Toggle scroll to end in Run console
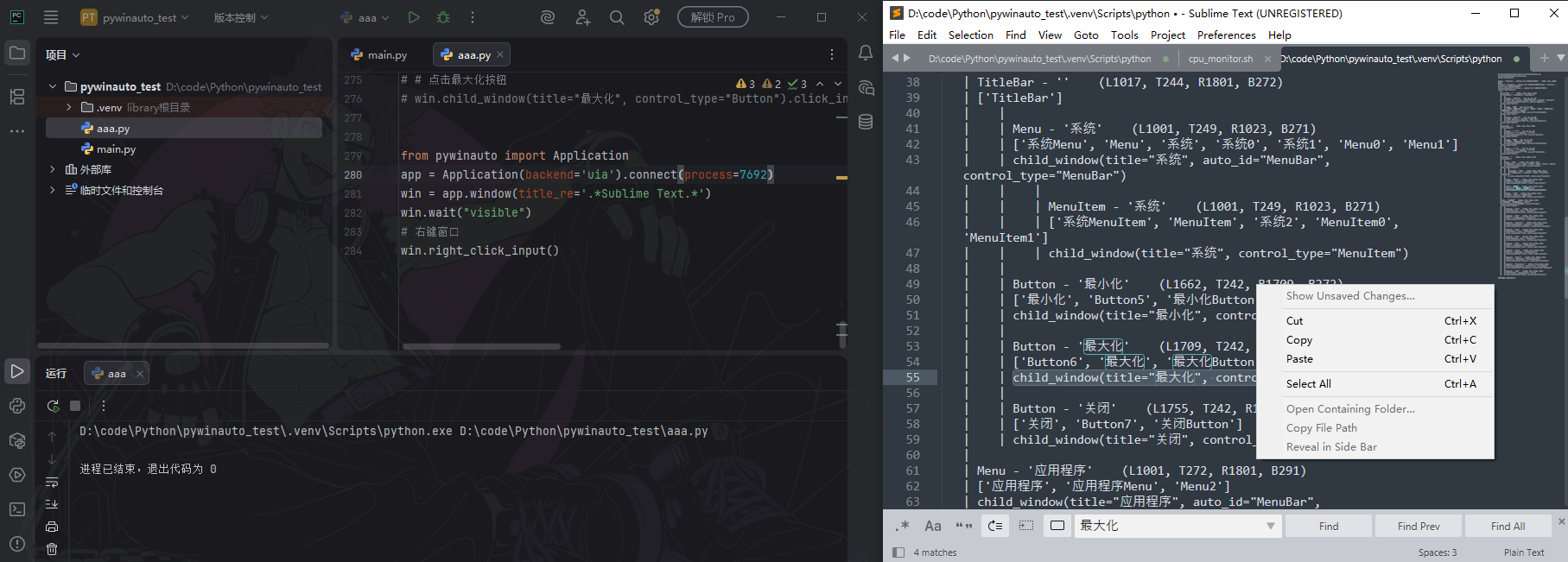1568x562 pixels. [52, 503]
